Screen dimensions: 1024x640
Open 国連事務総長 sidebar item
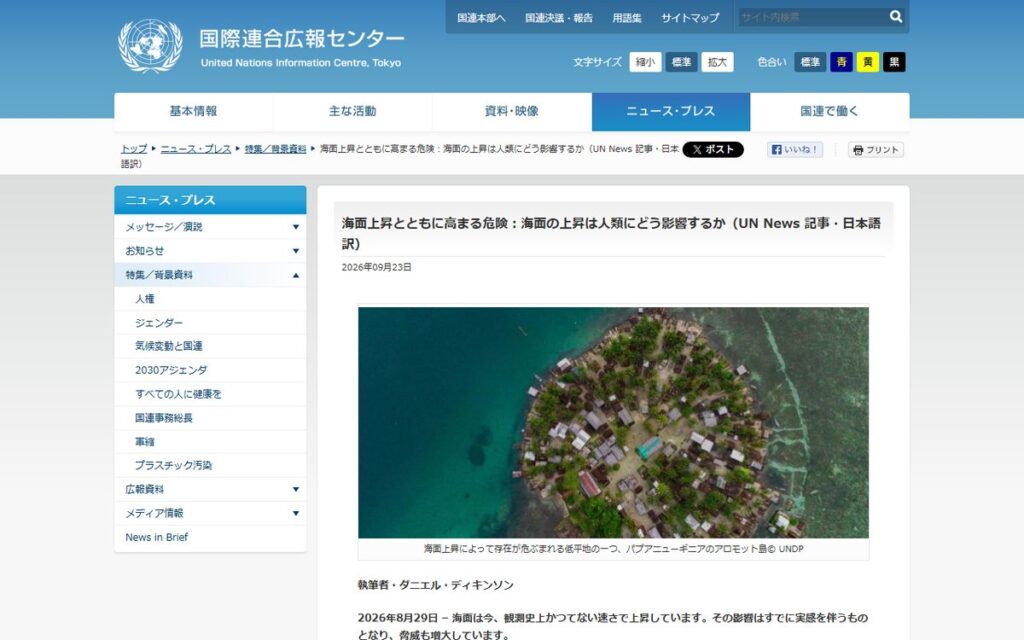pos(210,418)
